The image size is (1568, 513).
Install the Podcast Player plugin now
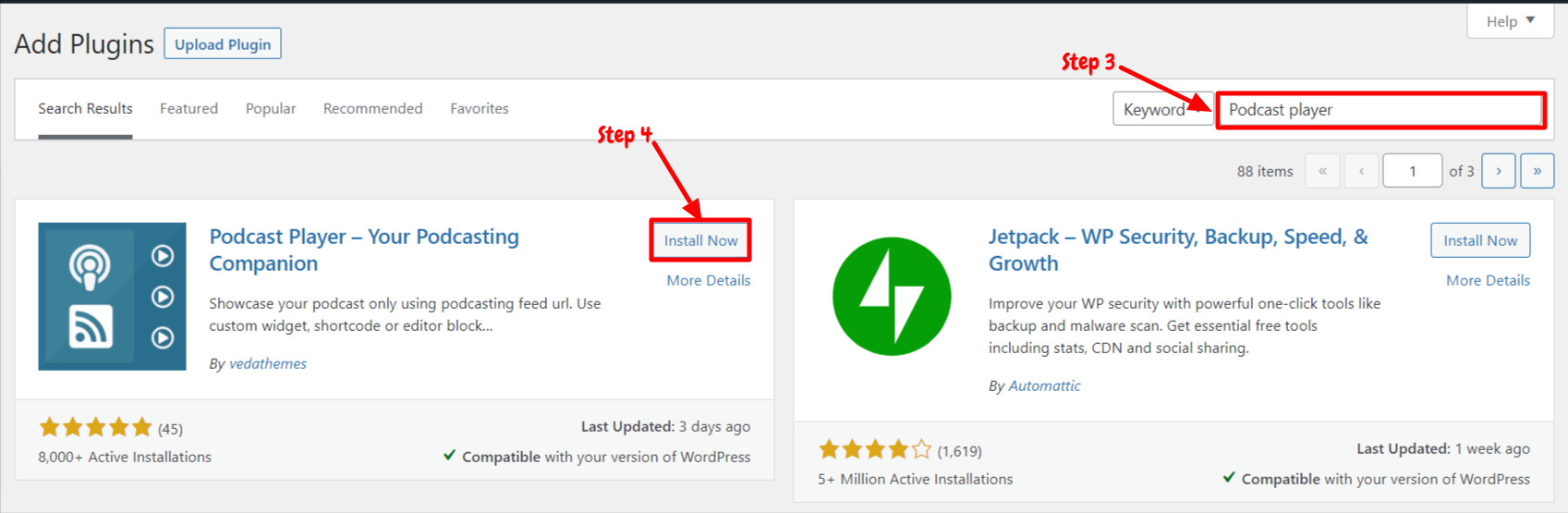pos(700,240)
